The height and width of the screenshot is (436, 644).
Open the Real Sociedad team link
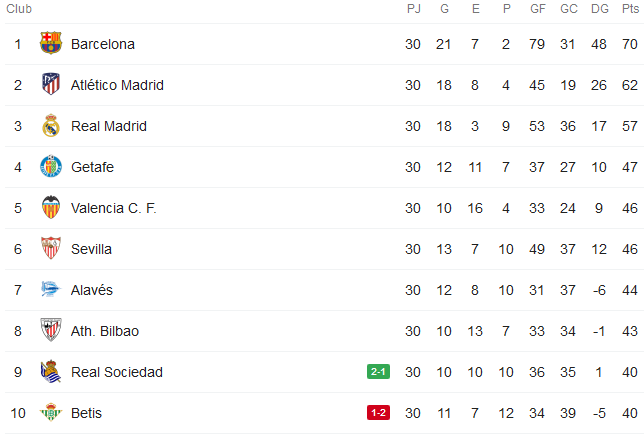(117, 372)
